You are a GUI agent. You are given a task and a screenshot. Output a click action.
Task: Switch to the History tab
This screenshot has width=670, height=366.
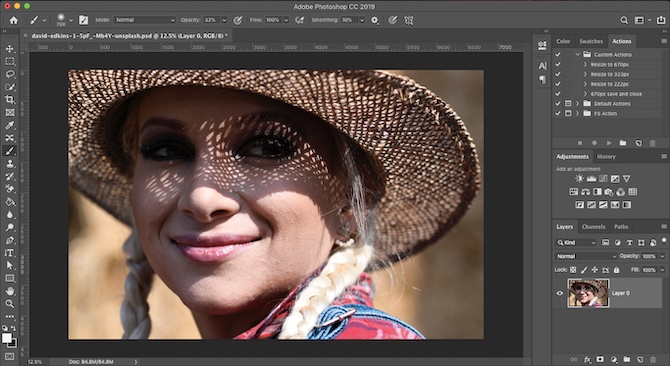606,157
